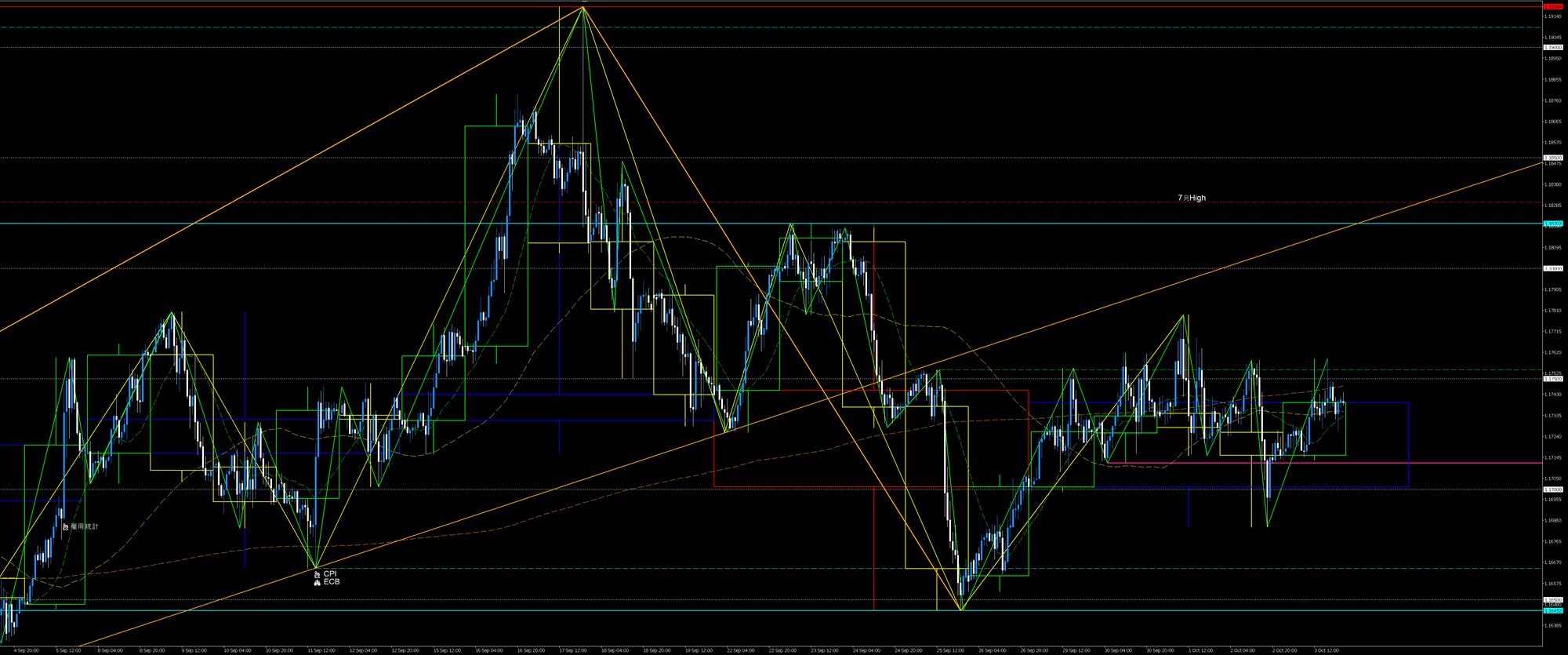Viewport: 1568px width, 655px height.
Task: Click the 25 Sep 12:00 time label
Action: coord(950,650)
